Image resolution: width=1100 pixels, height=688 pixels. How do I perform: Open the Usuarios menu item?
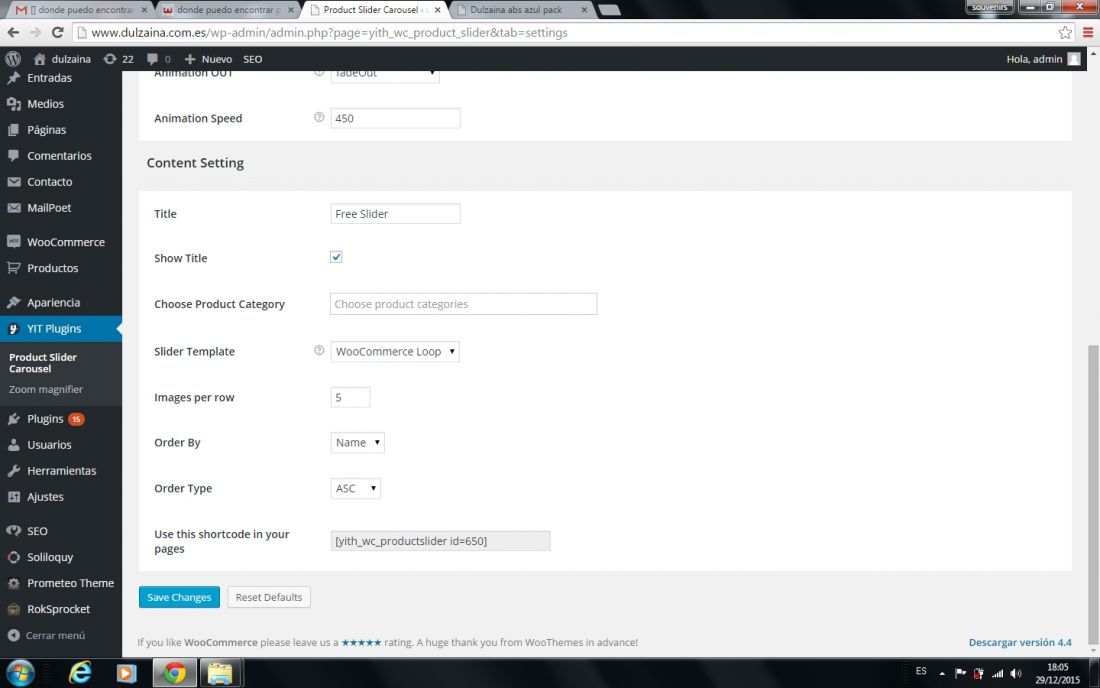[x=61, y=445]
